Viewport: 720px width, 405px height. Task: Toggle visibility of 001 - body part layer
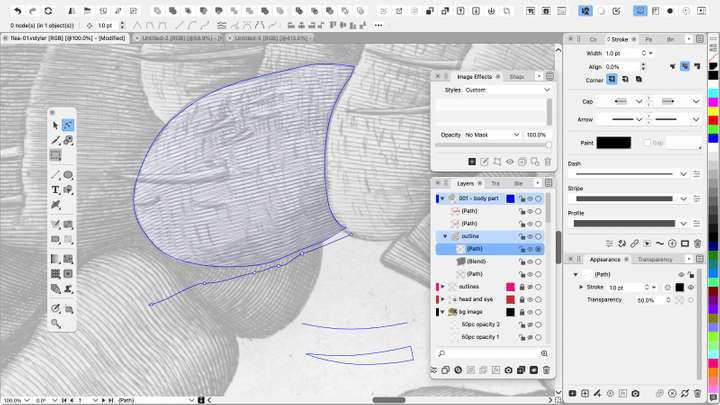click(x=530, y=199)
